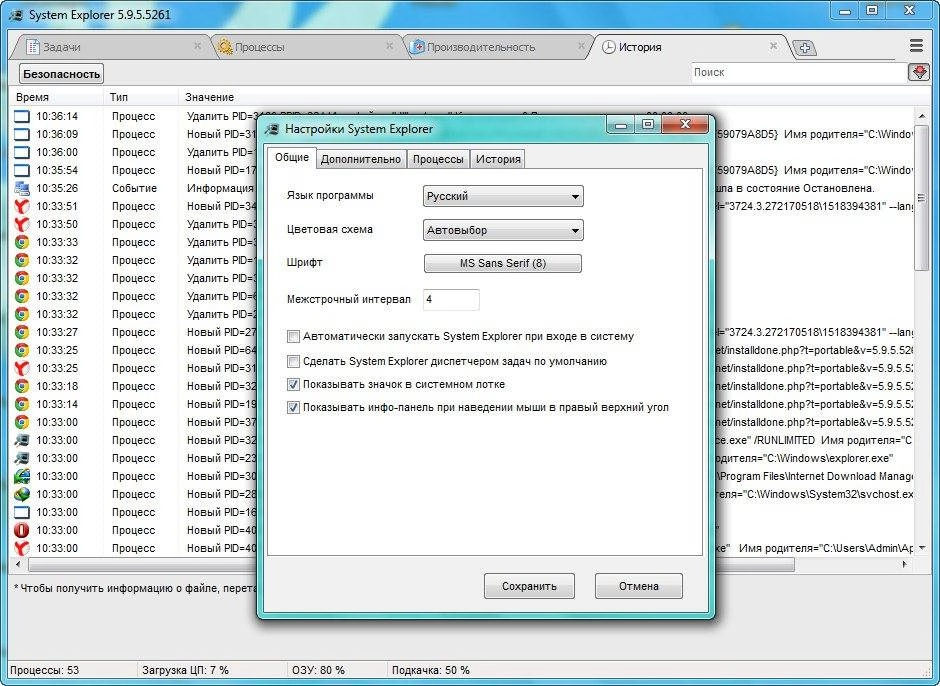Click the Сохранить button

(529, 586)
